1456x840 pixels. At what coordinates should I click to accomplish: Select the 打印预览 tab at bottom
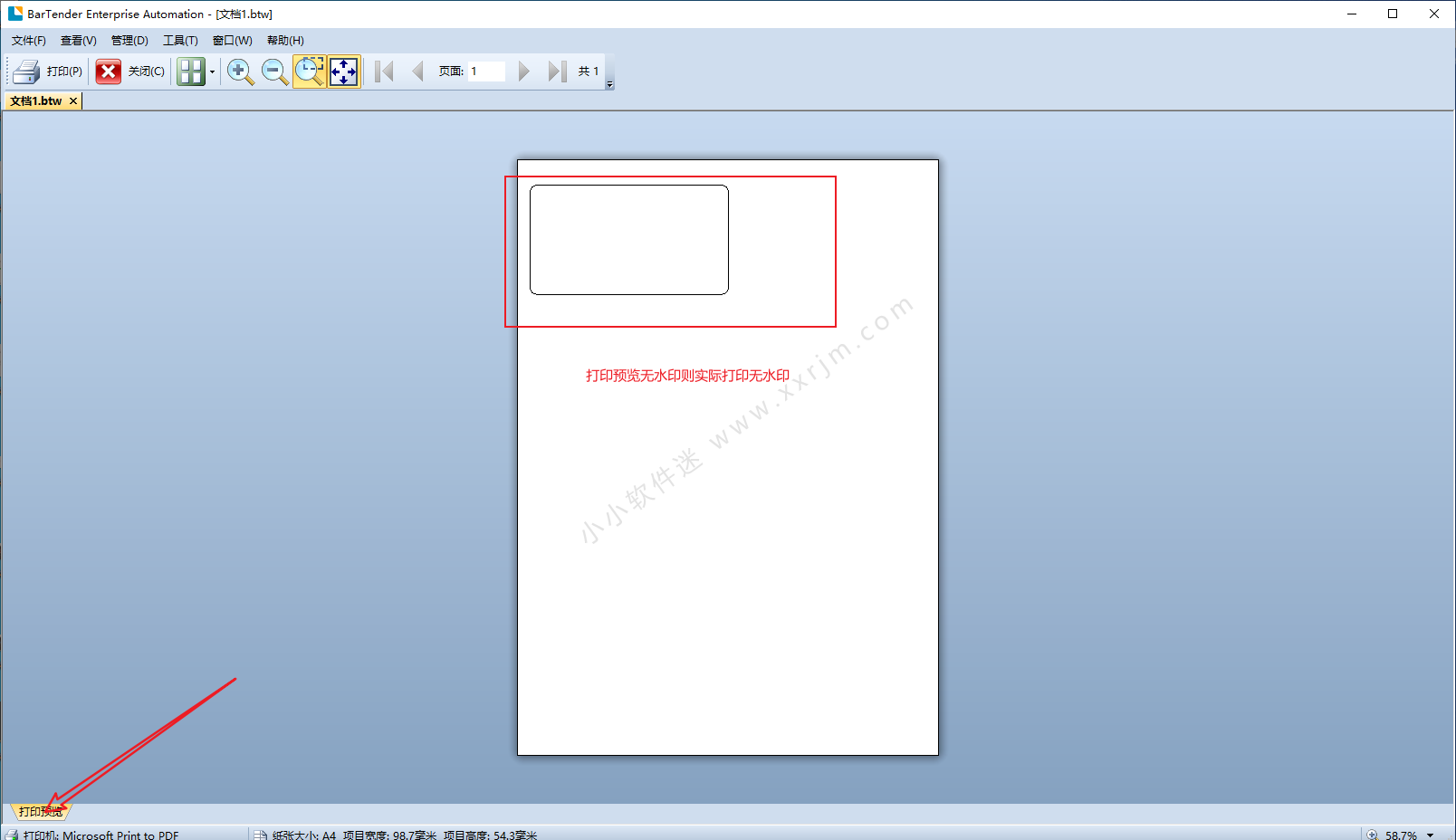point(40,811)
